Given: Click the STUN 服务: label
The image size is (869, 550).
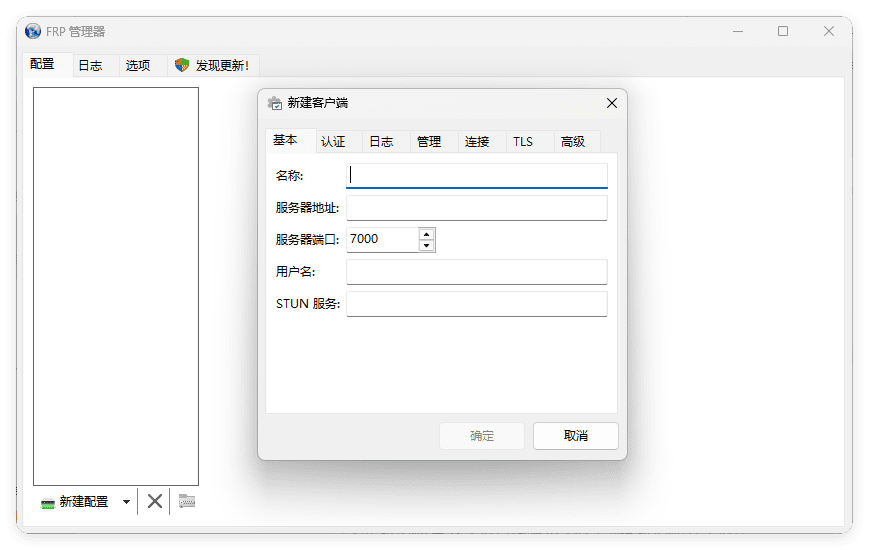Looking at the screenshot, I should pos(308,304).
